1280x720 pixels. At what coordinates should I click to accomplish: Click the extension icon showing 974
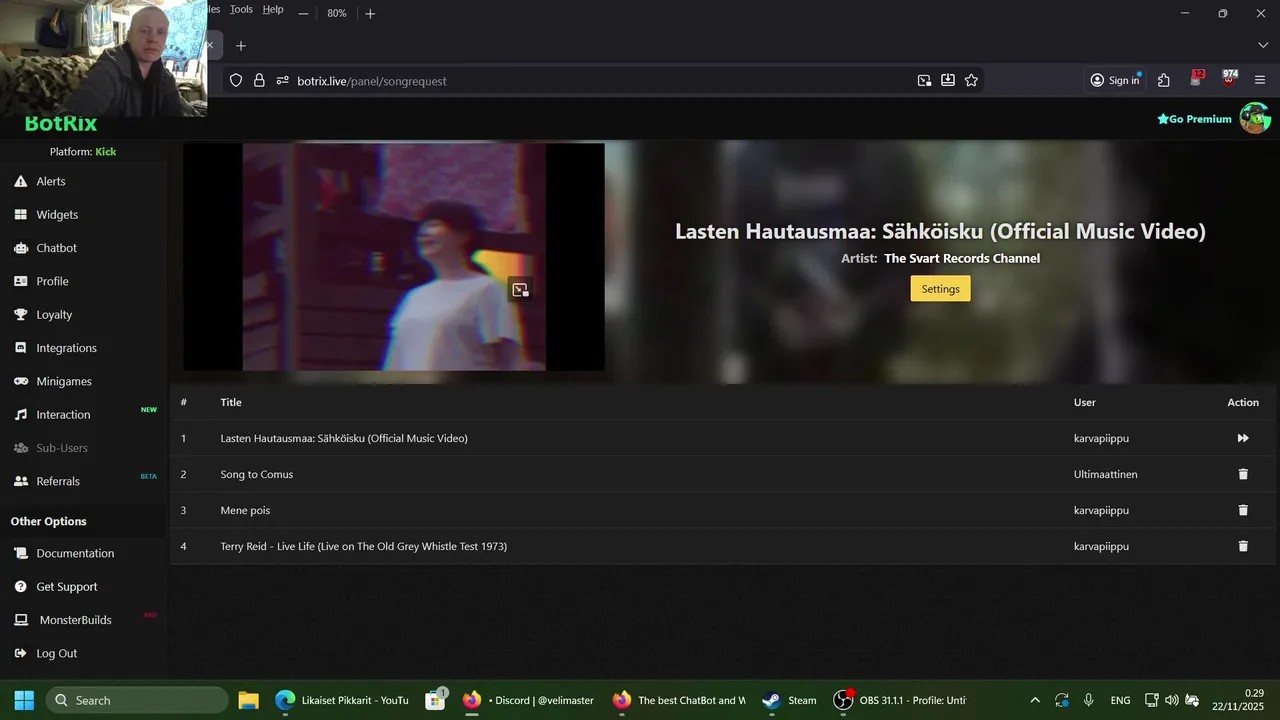click(1230, 79)
